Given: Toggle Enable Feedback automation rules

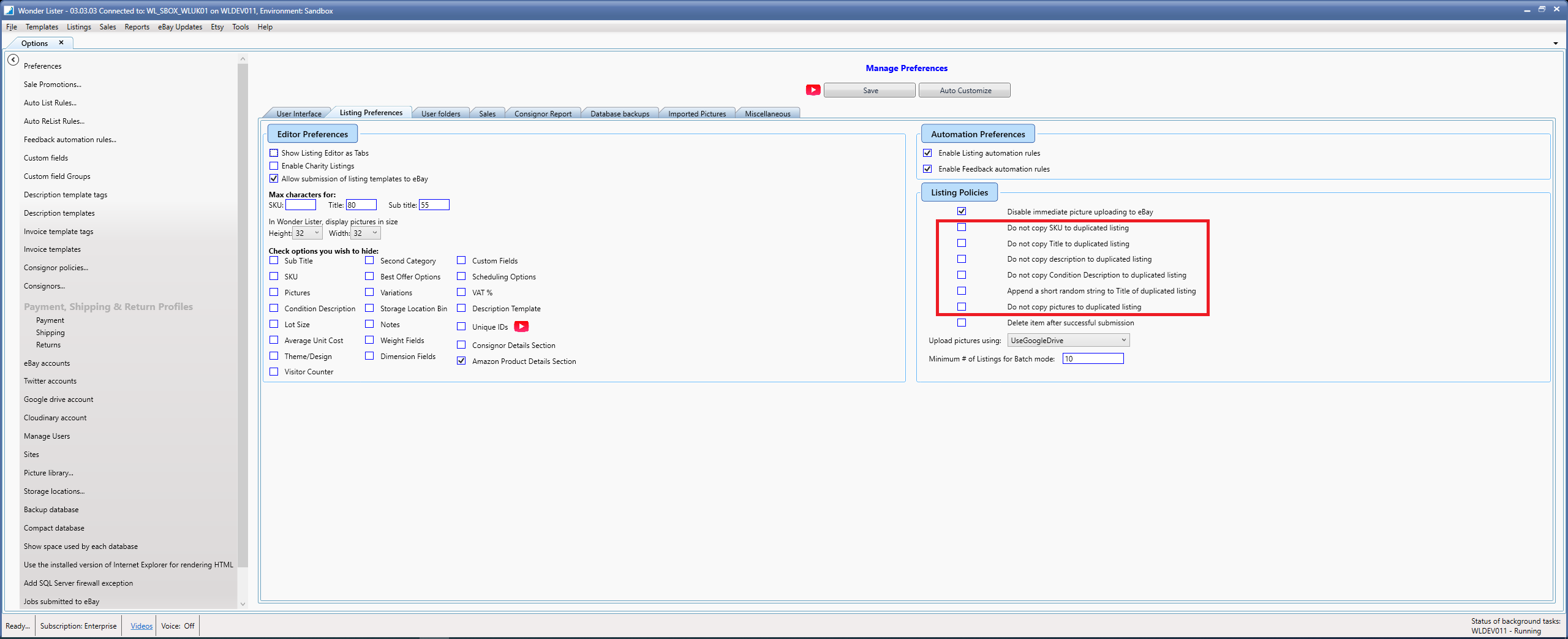Looking at the screenshot, I should point(927,169).
